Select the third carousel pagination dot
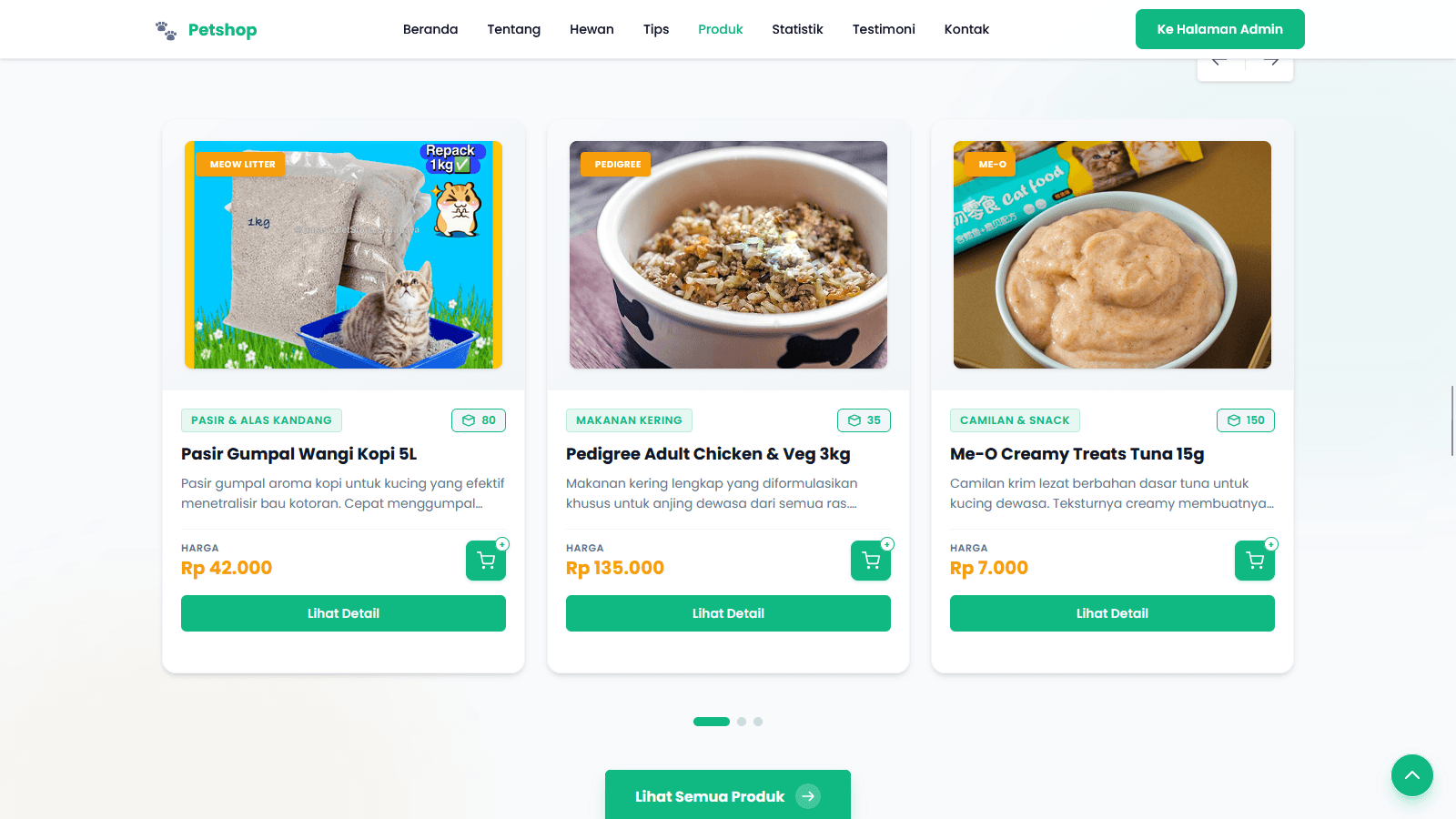Image resolution: width=1456 pixels, height=819 pixels. [x=758, y=722]
